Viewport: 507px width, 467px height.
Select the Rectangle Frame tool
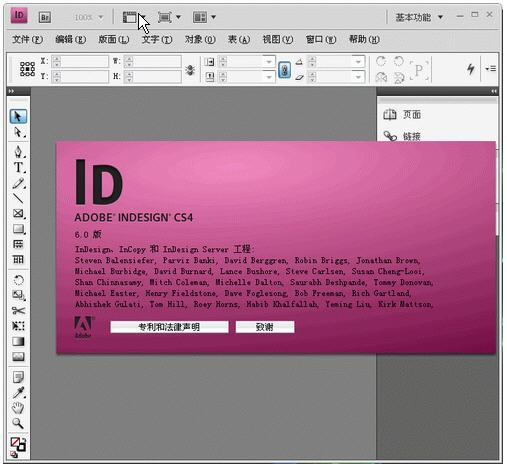coord(19,213)
